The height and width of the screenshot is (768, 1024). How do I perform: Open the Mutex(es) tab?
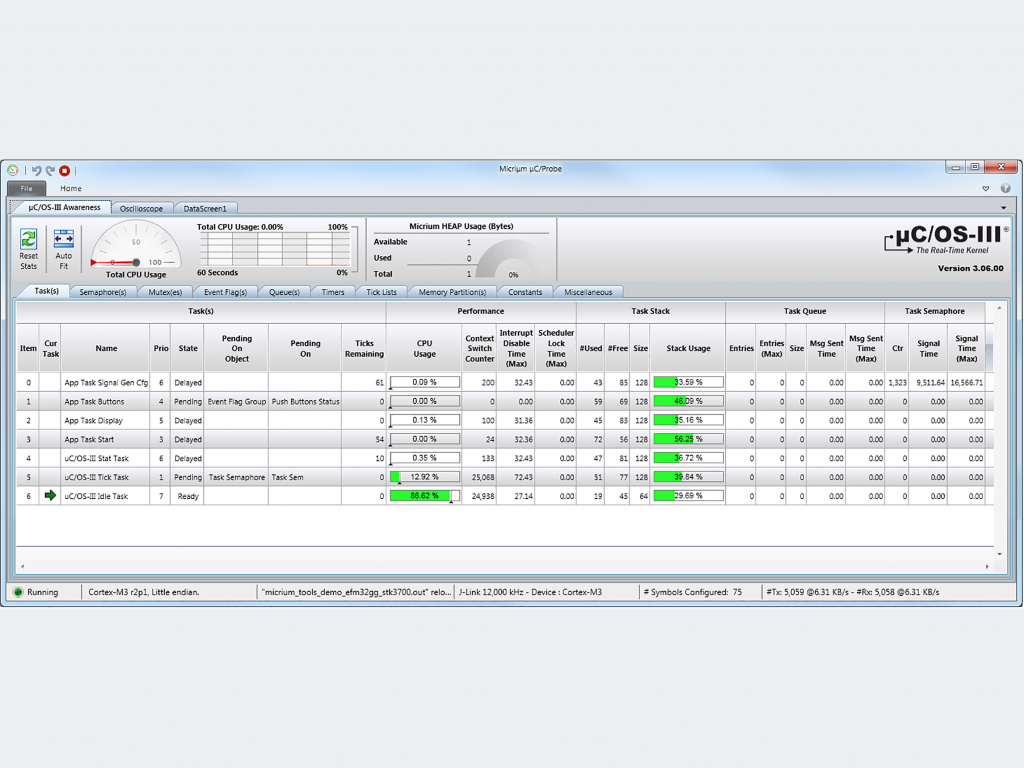coord(165,292)
